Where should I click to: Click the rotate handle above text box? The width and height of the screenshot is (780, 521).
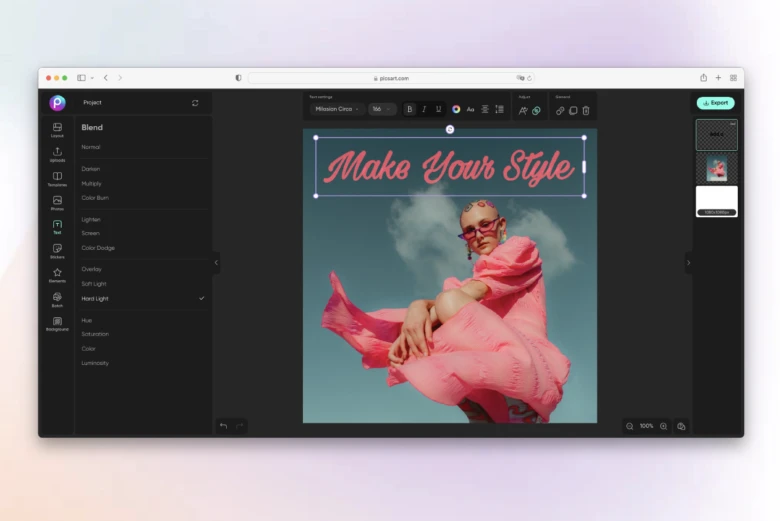pyautogui.click(x=450, y=129)
